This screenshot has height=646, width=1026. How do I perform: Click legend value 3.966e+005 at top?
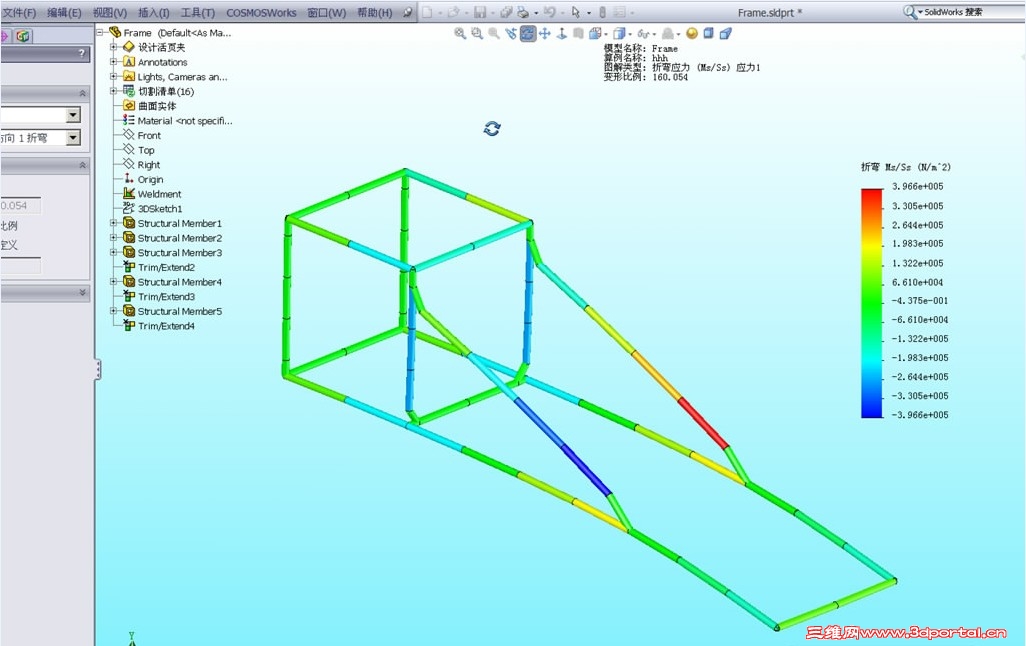pyautogui.click(x=917, y=187)
